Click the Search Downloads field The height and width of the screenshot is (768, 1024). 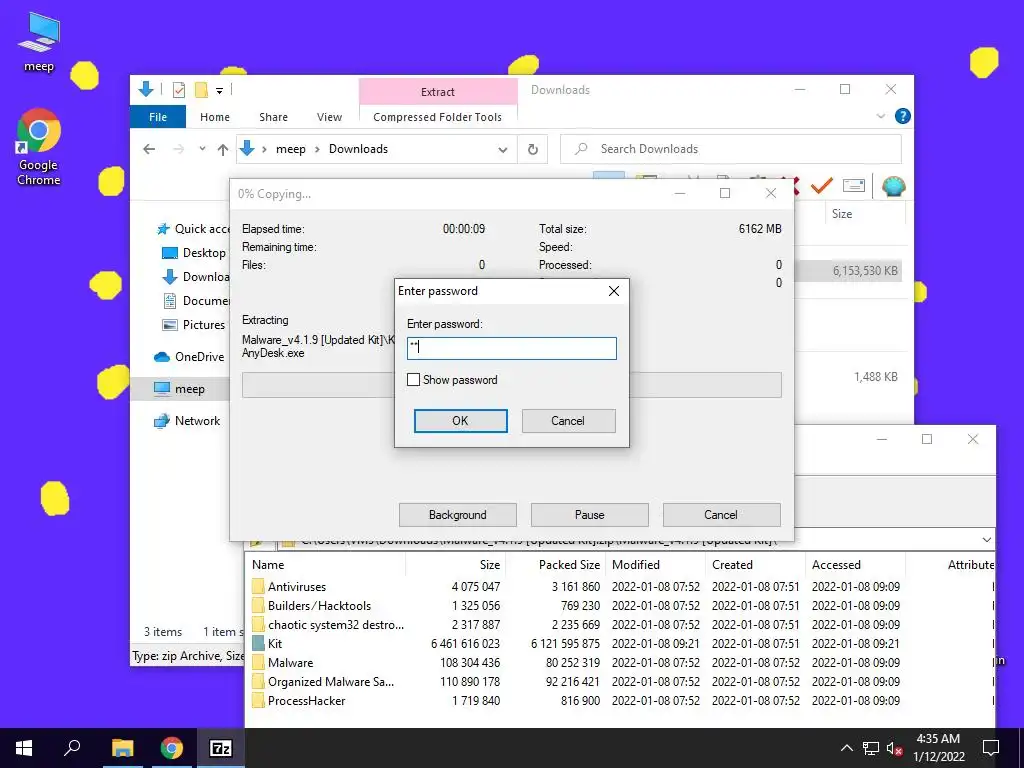pos(731,149)
